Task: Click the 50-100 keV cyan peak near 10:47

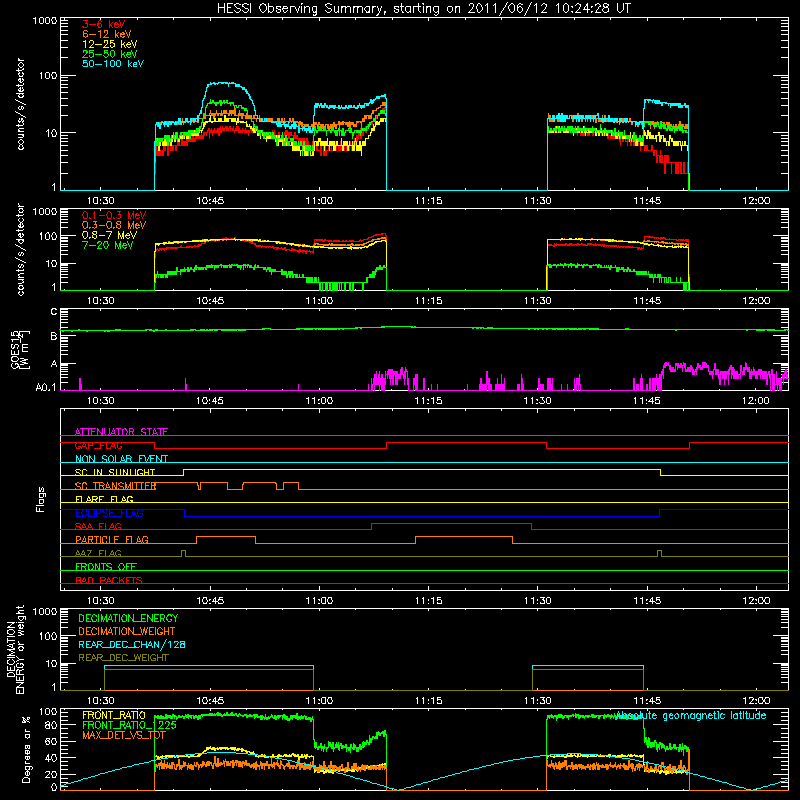Action: tap(224, 83)
